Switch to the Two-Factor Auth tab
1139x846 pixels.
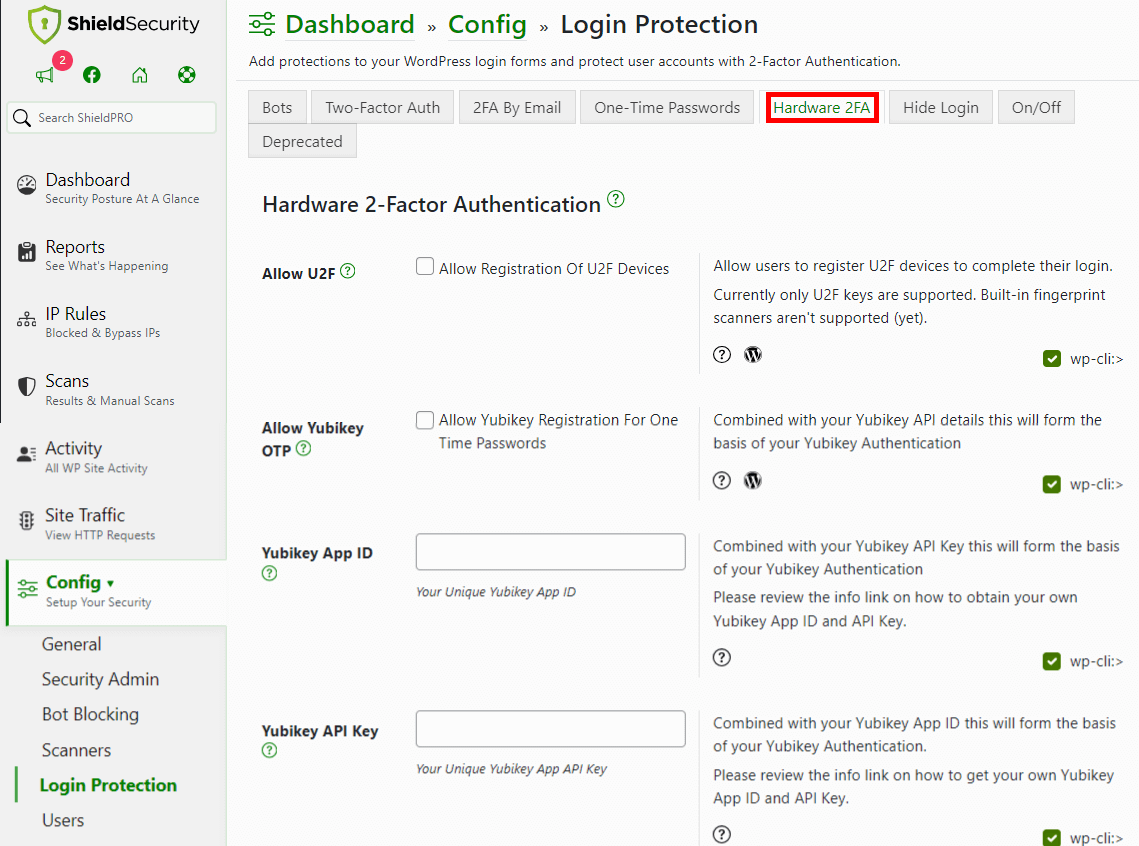pyautogui.click(x=382, y=106)
